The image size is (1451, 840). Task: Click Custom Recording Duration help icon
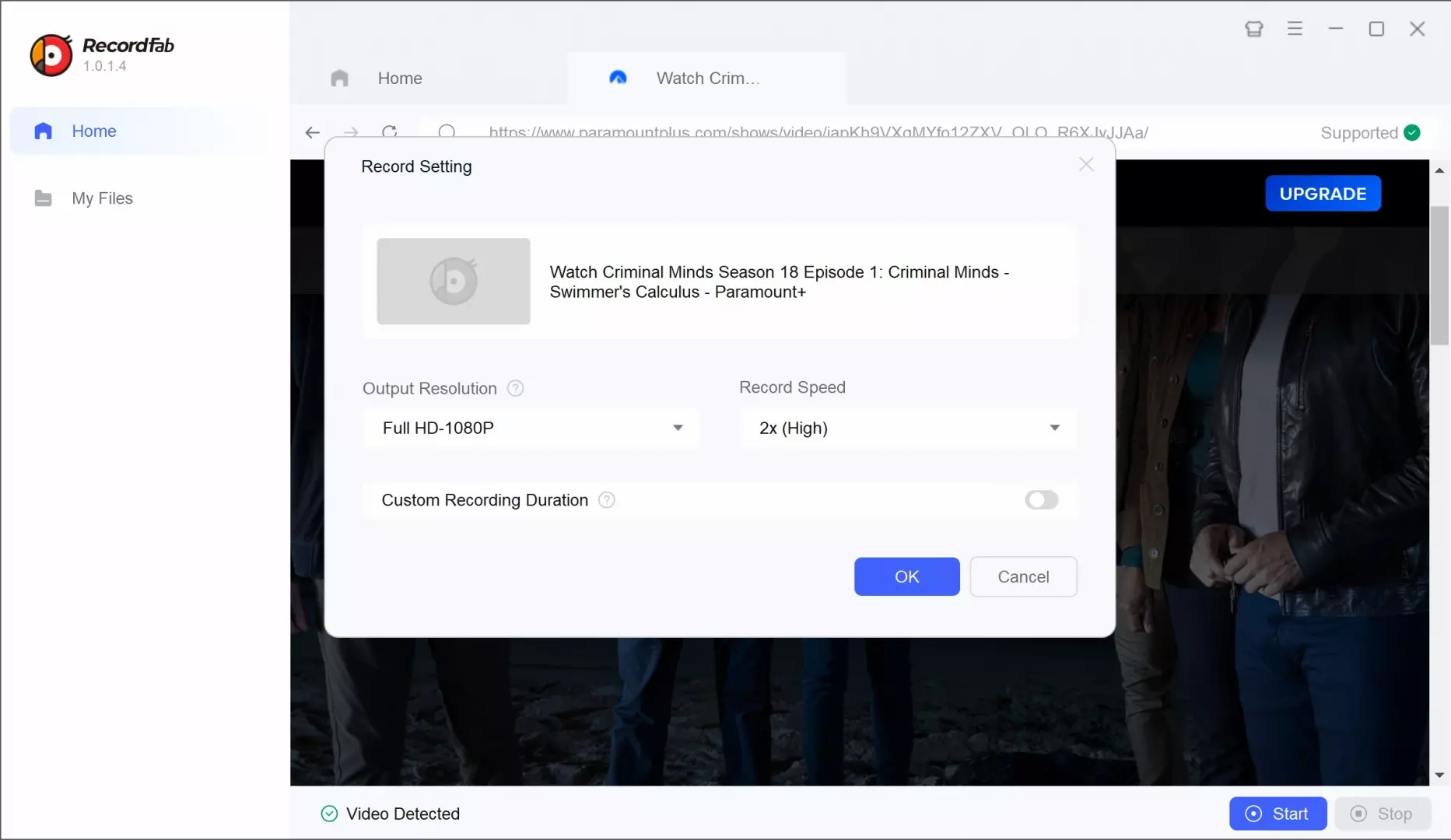coord(607,500)
